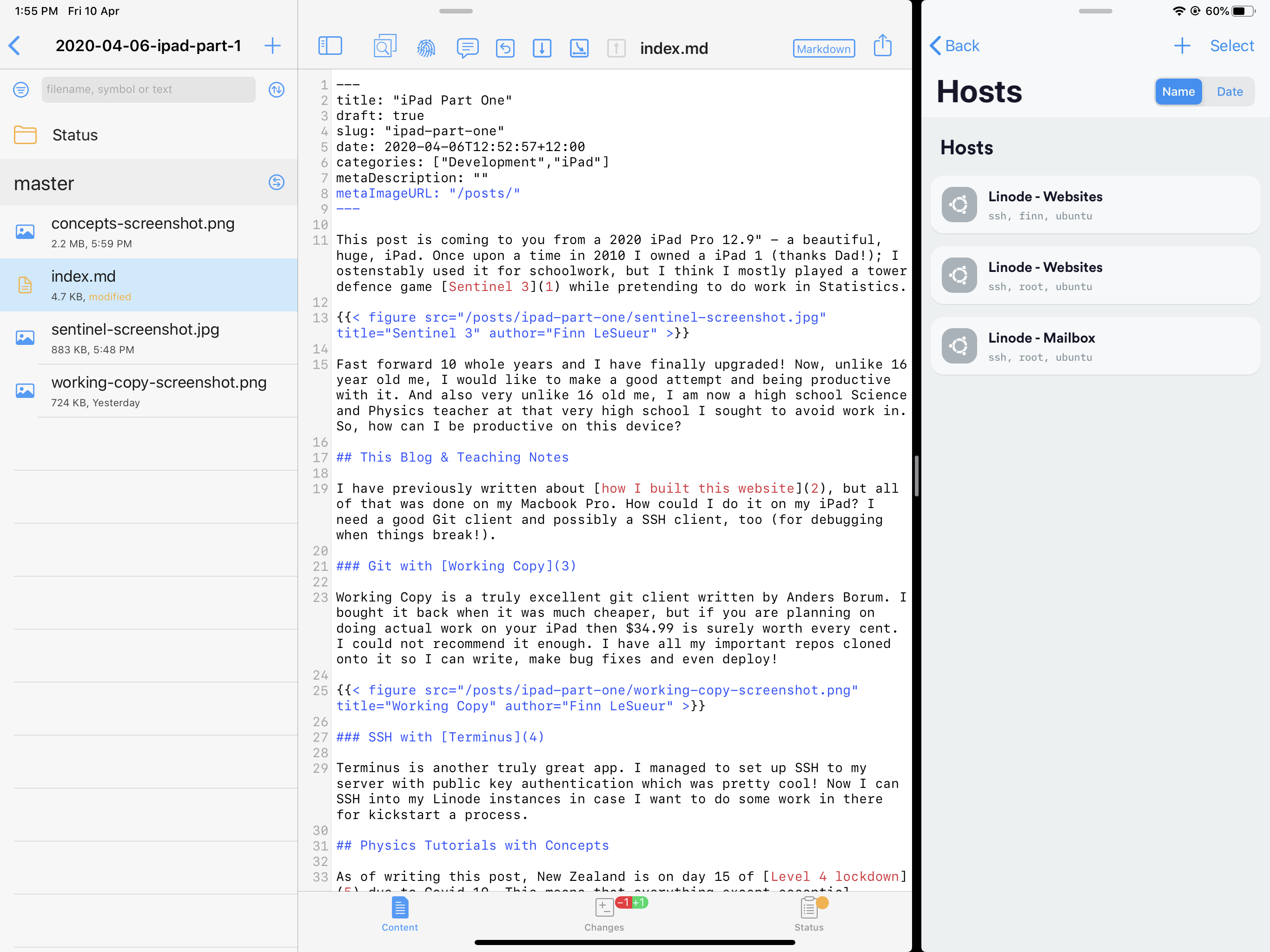Add a new host with plus

[1182, 46]
